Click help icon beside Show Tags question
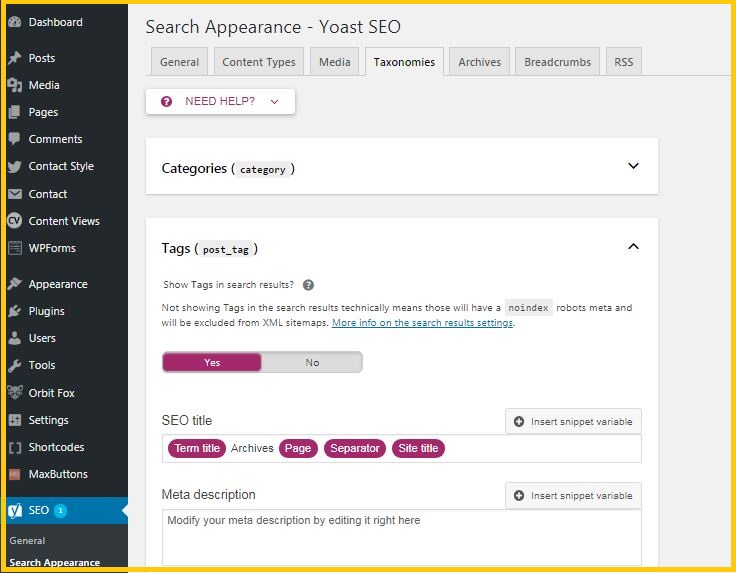The image size is (736, 573). [308, 285]
